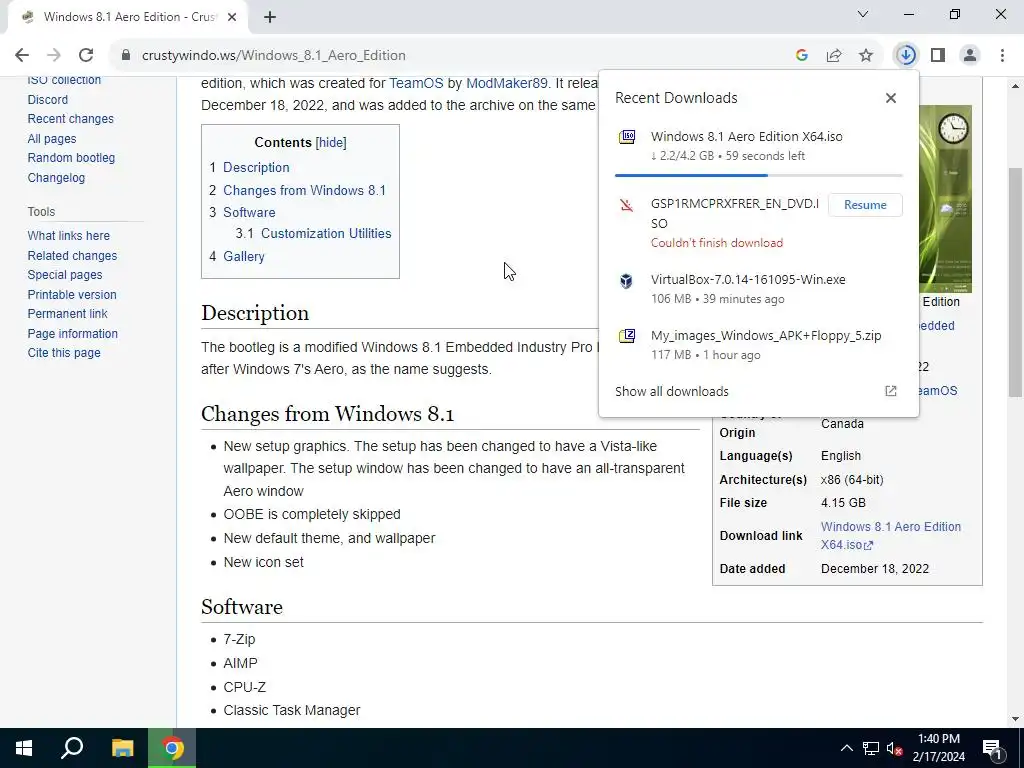Click the ISO file icon for Windows 8.1 download

(x=627, y=137)
